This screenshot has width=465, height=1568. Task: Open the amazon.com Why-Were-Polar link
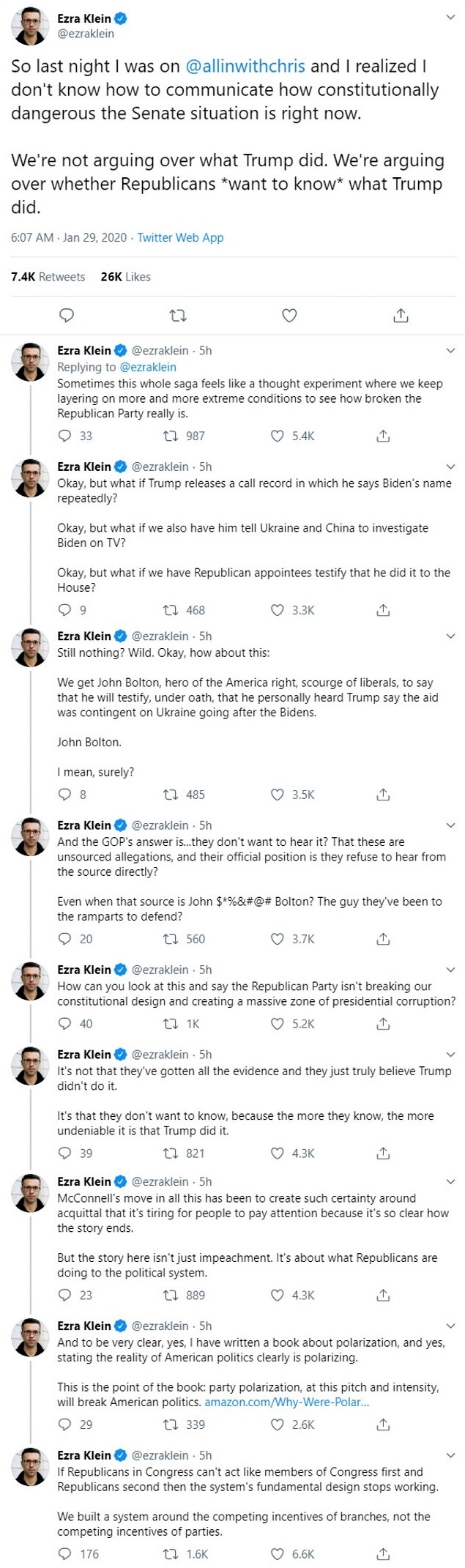(286, 1402)
